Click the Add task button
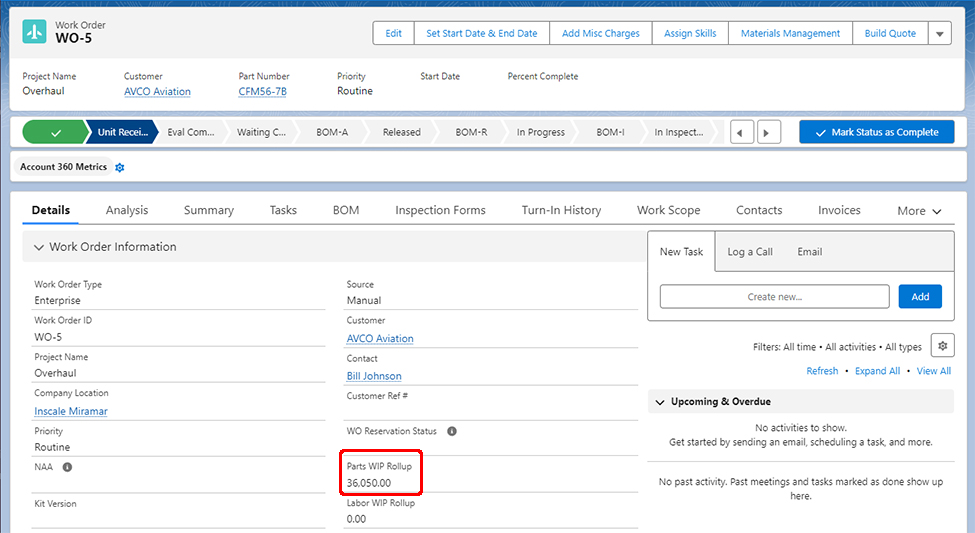The height and width of the screenshot is (533, 975). coord(920,297)
